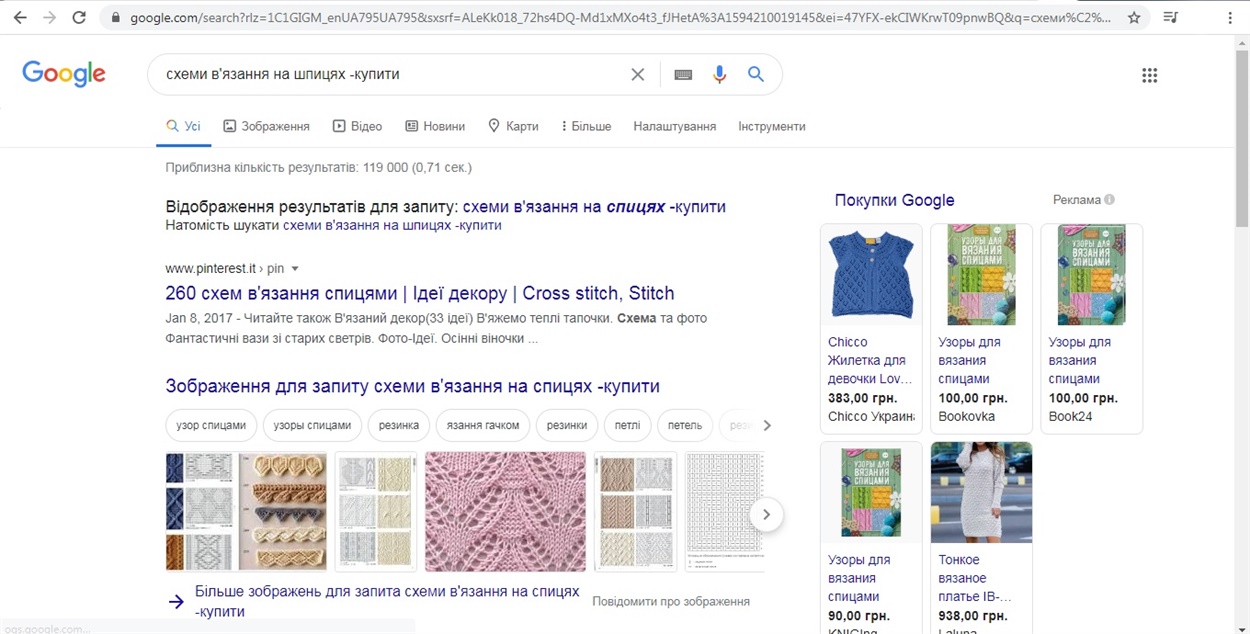This screenshot has height=634, width=1250.
Task: Select the петлі filter chip
Action: pyautogui.click(x=627, y=425)
